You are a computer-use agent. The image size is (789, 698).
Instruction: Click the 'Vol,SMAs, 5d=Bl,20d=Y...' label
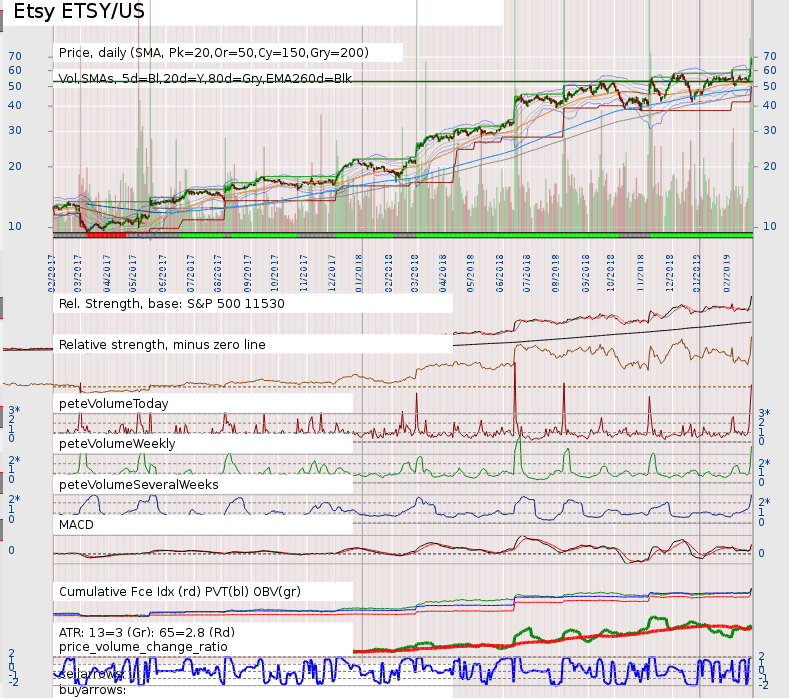[x=205, y=79]
